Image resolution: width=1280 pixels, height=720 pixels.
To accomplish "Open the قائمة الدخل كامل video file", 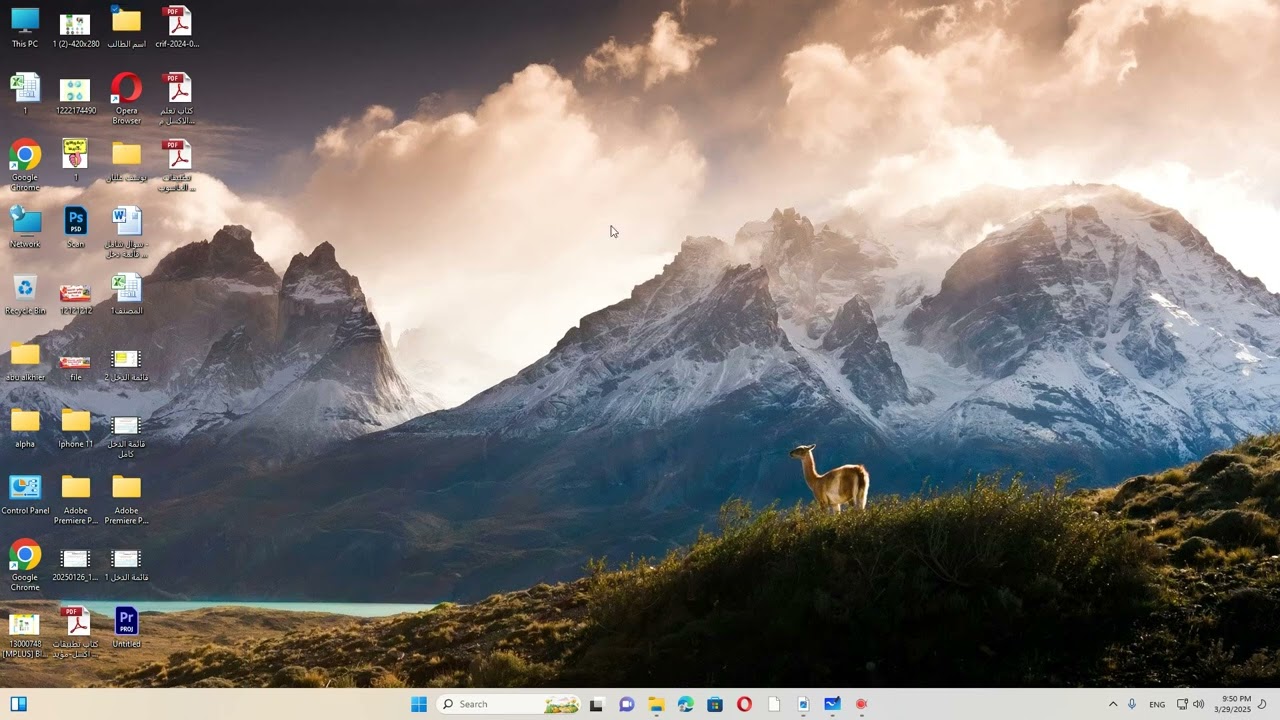I will pyautogui.click(x=126, y=436).
